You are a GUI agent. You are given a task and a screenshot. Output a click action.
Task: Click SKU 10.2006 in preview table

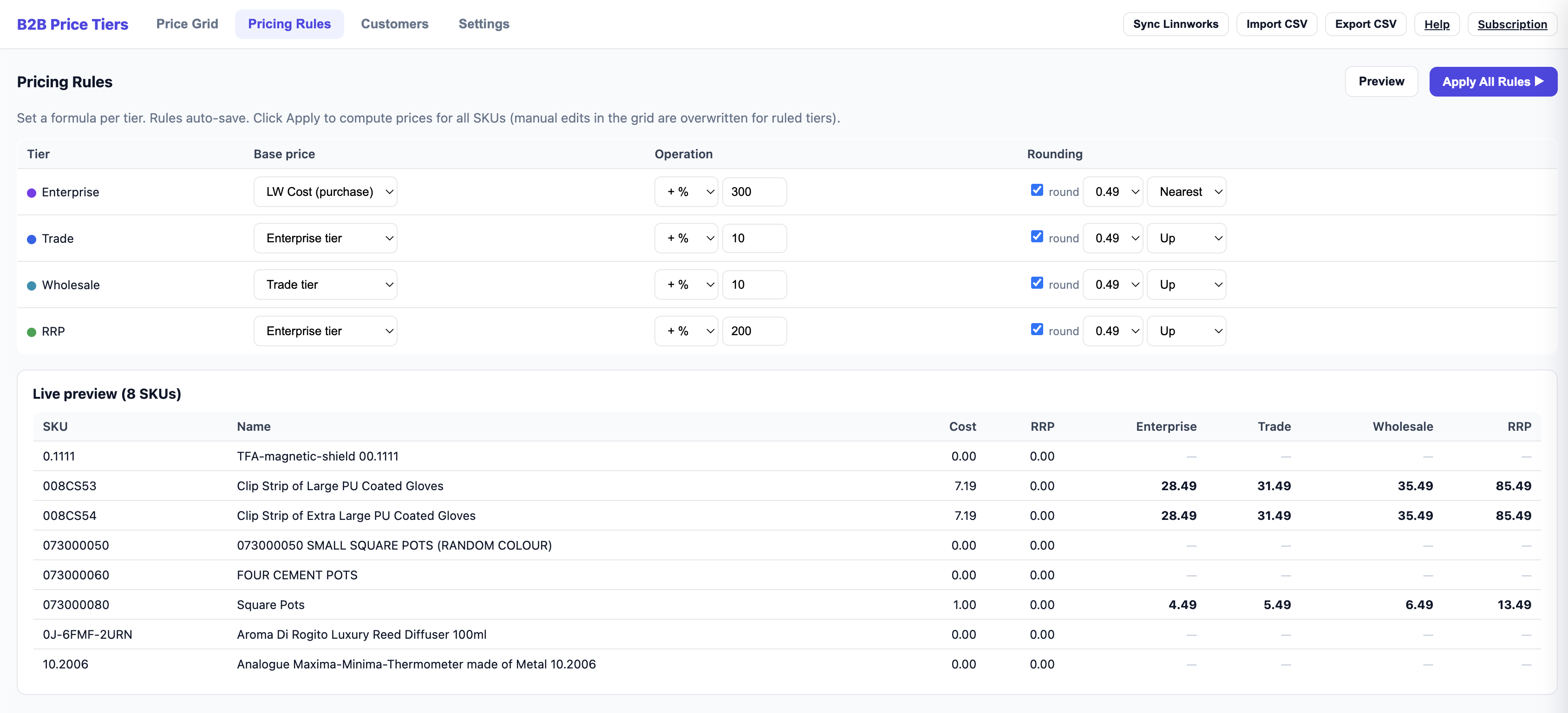65,664
